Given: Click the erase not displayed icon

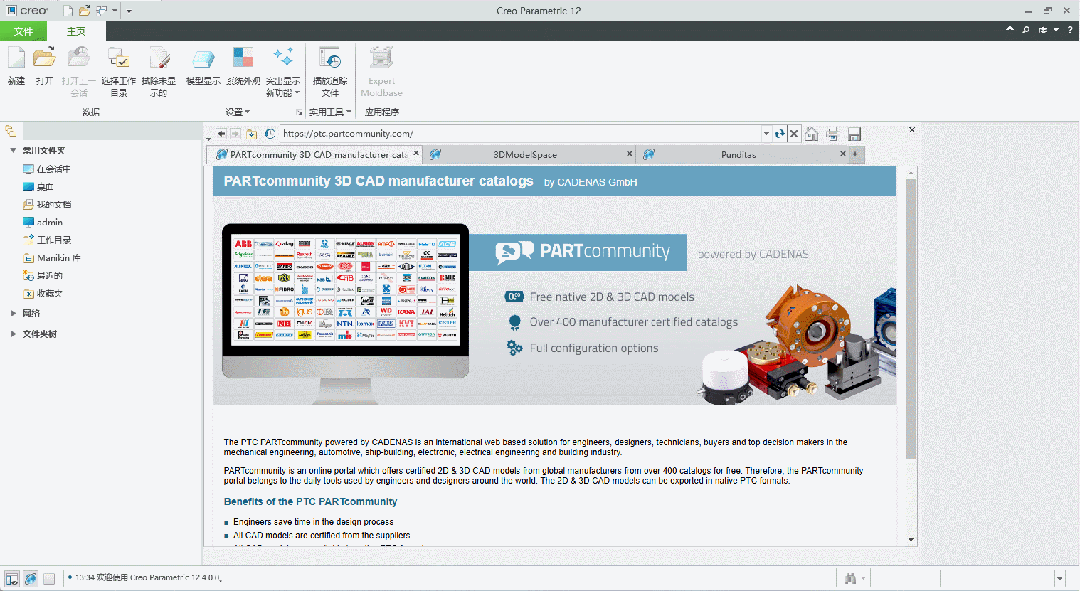Looking at the screenshot, I should pyautogui.click(x=158, y=59).
